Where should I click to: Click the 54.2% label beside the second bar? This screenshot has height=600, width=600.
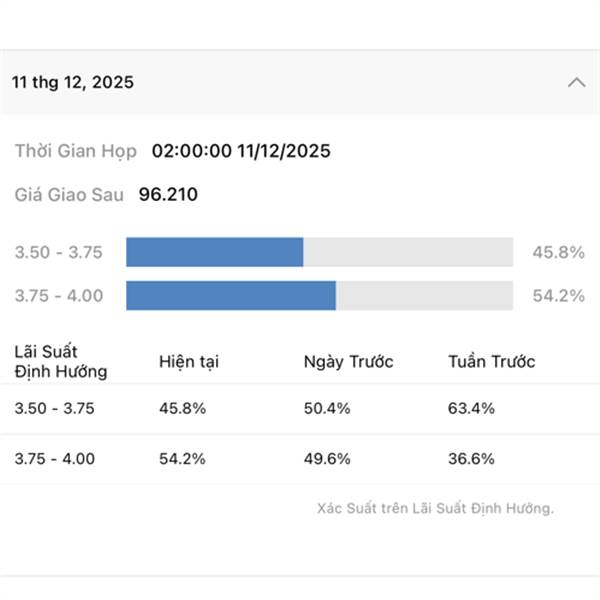(558, 296)
